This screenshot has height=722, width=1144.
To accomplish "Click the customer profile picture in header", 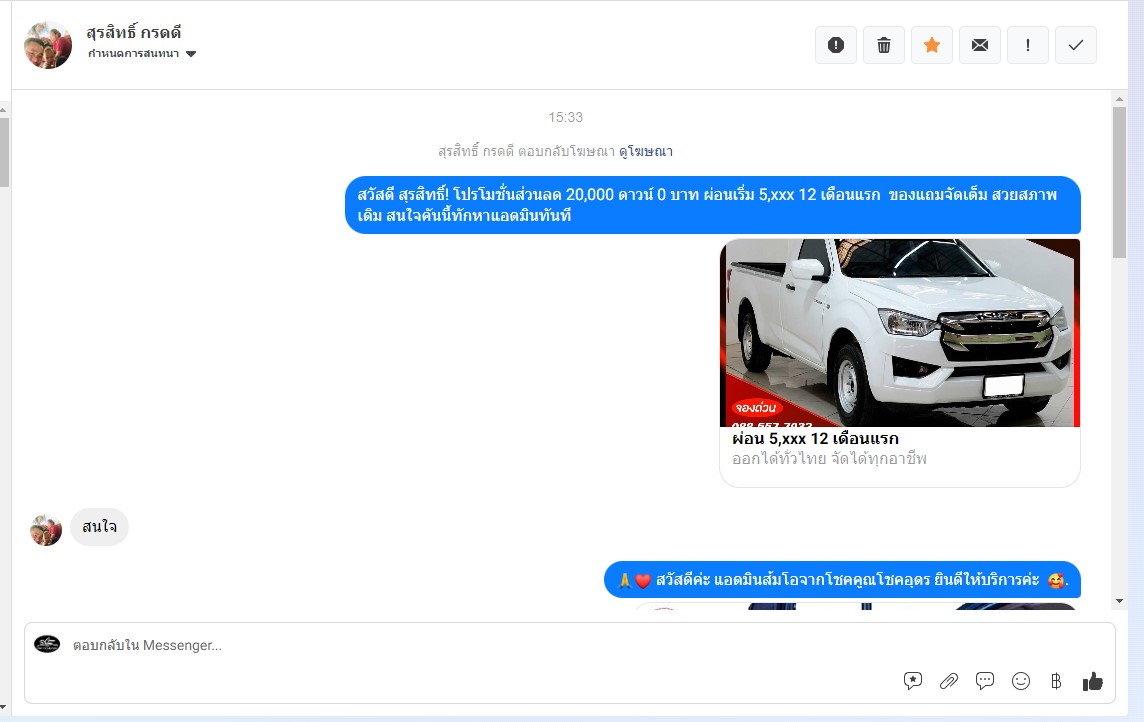I will point(48,45).
